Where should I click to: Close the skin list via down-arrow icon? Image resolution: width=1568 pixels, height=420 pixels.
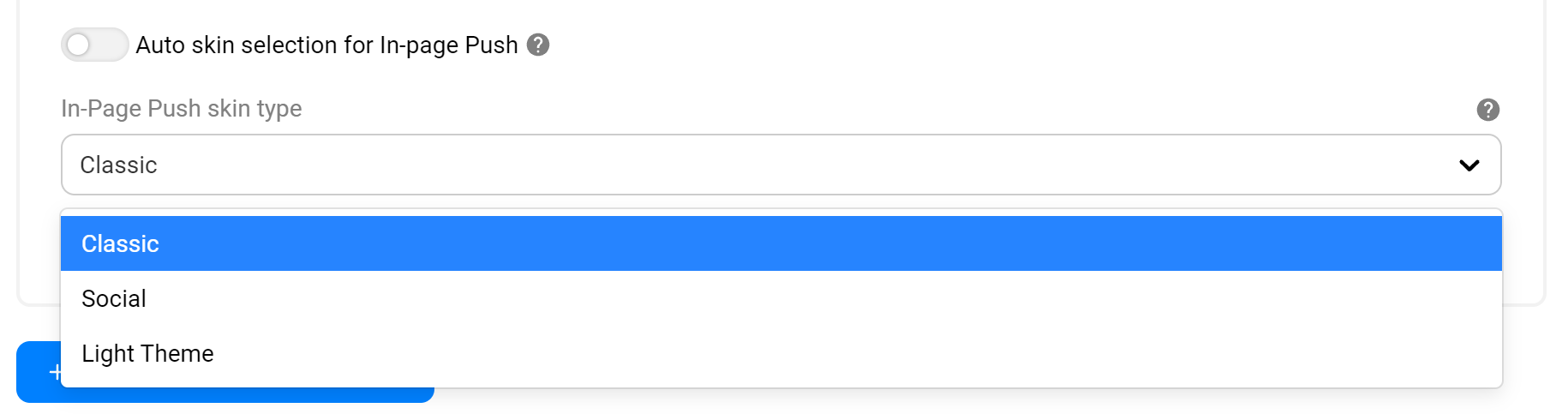click(1469, 165)
